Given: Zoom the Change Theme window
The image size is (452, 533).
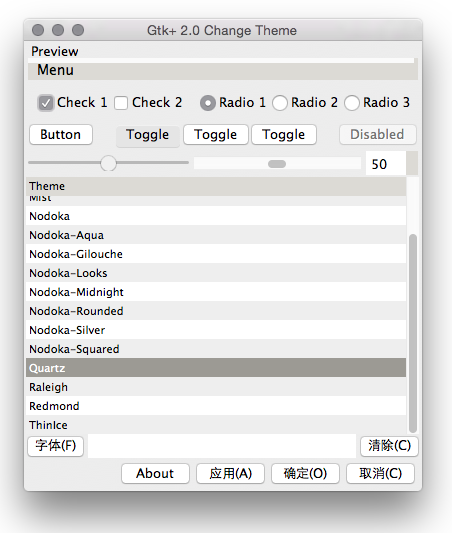Looking at the screenshot, I should [x=78, y=30].
